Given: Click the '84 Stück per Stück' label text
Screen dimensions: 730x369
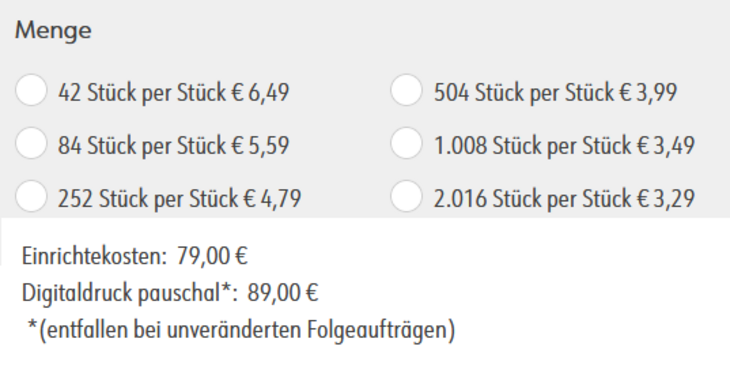Looking at the screenshot, I should (x=142, y=146).
